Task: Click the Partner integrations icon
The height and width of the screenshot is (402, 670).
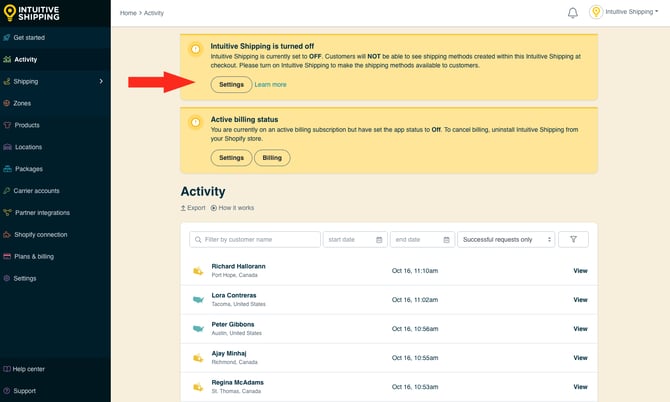Action: coord(7,212)
